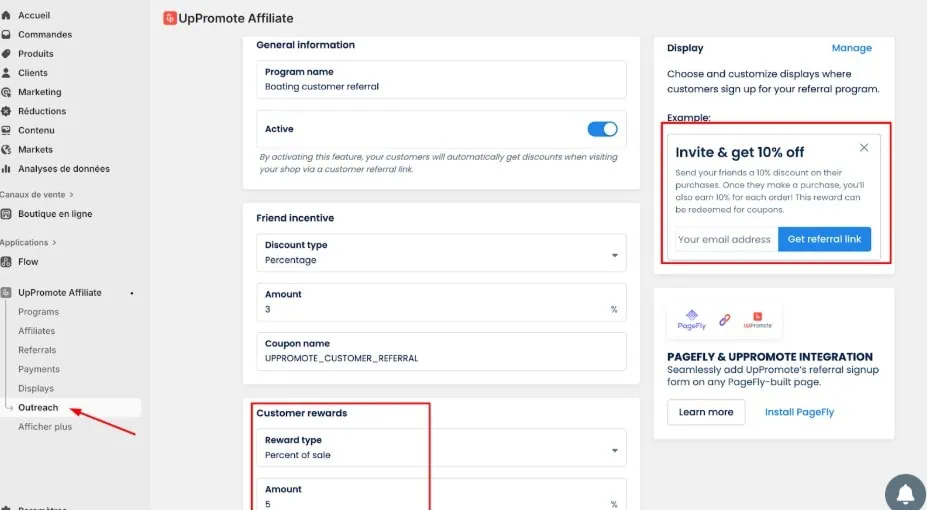Select the Outreach menu item
This screenshot has width=927, height=510.
click(x=38, y=408)
